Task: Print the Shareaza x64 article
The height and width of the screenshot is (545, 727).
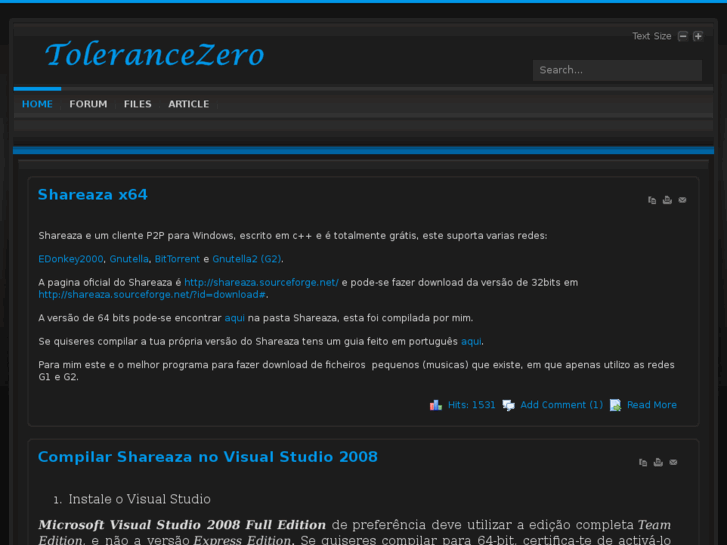Action: (667, 200)
